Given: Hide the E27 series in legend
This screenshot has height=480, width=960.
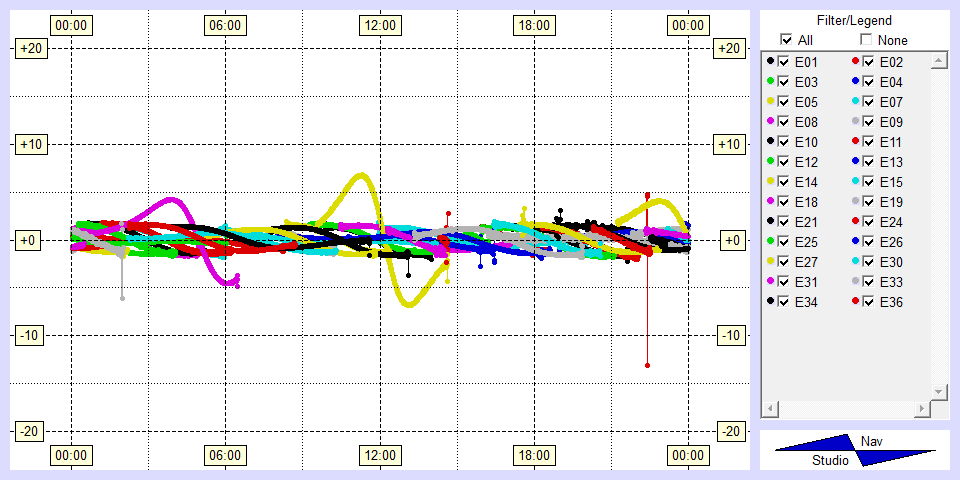Looking at the screenshot, I should click(x=784, y=262).
